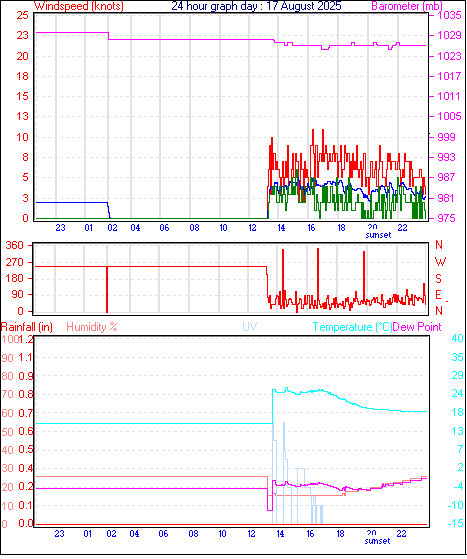This screenshot has width=467, height=559.
Task: Click the 360 degree wind direction label
Action: click(x=14, y=245)
